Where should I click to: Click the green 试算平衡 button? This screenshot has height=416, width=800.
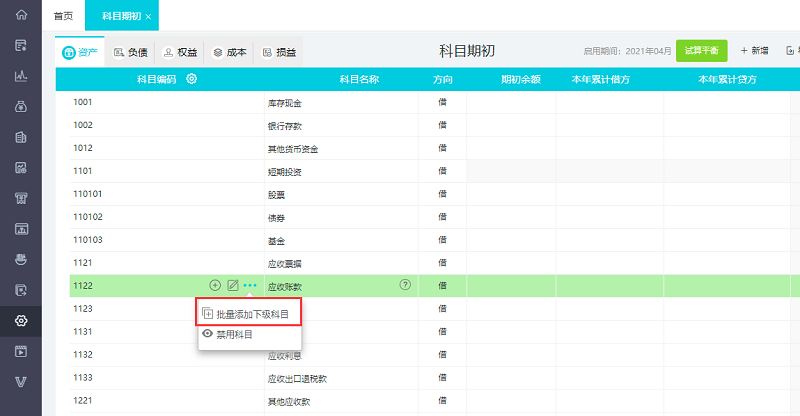(702, 51)
